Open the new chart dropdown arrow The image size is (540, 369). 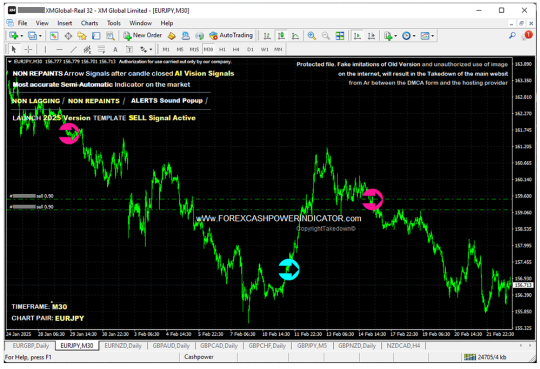tap(21, 36)
